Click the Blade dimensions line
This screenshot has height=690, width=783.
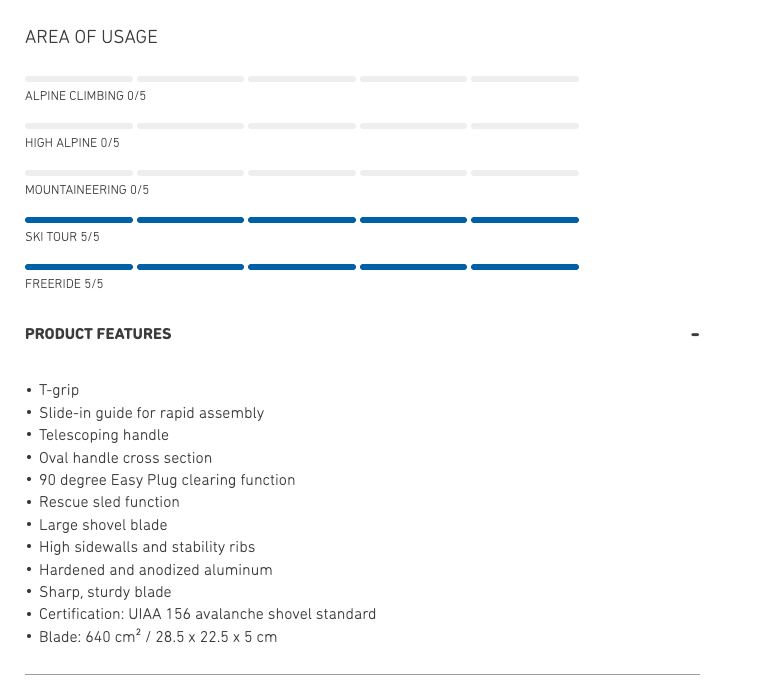pos(158,636)
